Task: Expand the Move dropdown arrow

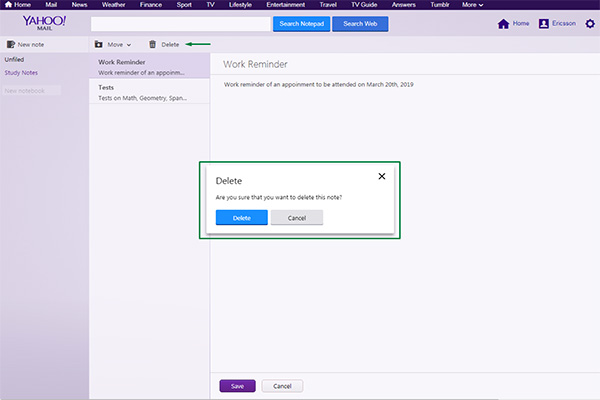Action: [x=129, y=45]
